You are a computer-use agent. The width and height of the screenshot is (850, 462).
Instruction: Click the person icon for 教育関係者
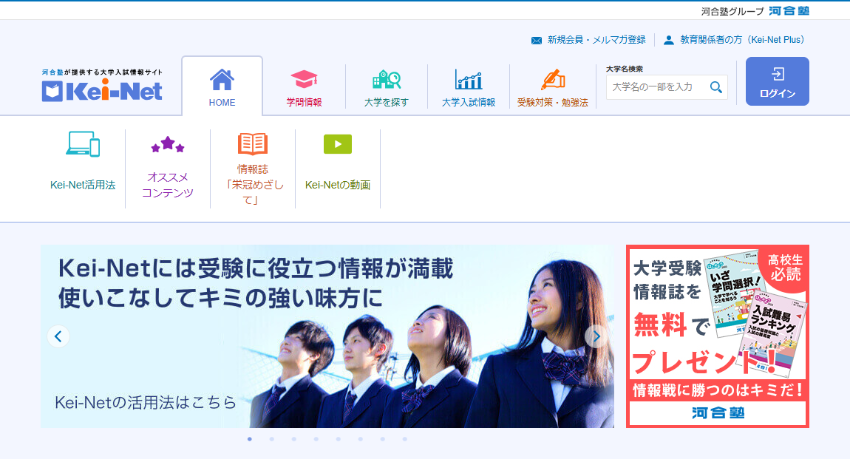(x=669, y=40)
